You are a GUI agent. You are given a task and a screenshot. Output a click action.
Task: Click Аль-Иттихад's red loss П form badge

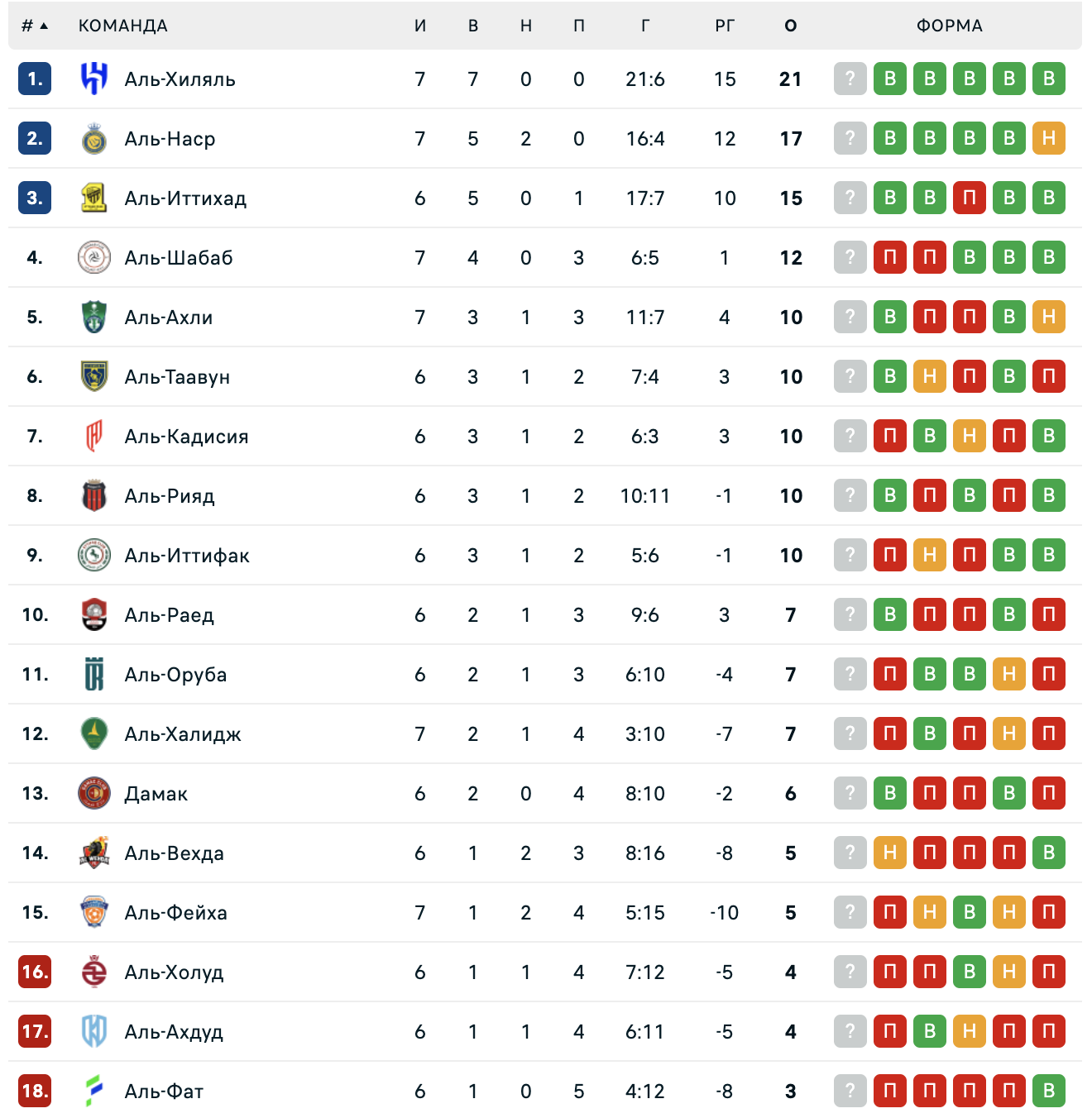pos(970,198)
